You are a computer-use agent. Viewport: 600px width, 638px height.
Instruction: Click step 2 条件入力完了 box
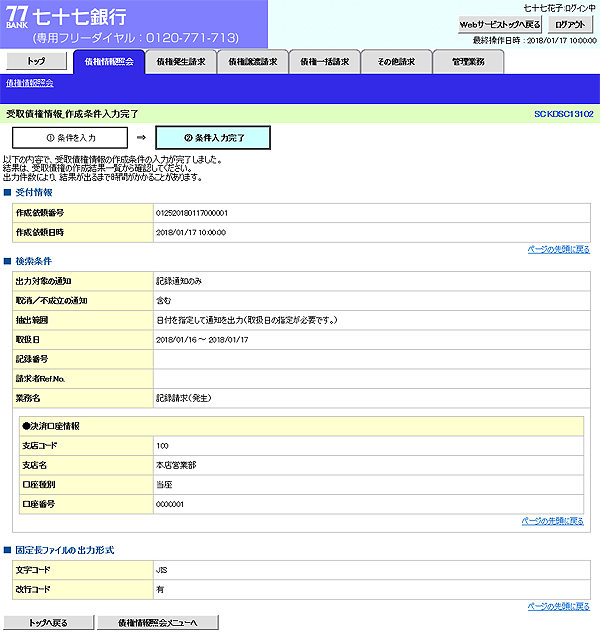[x=213, y=138]
